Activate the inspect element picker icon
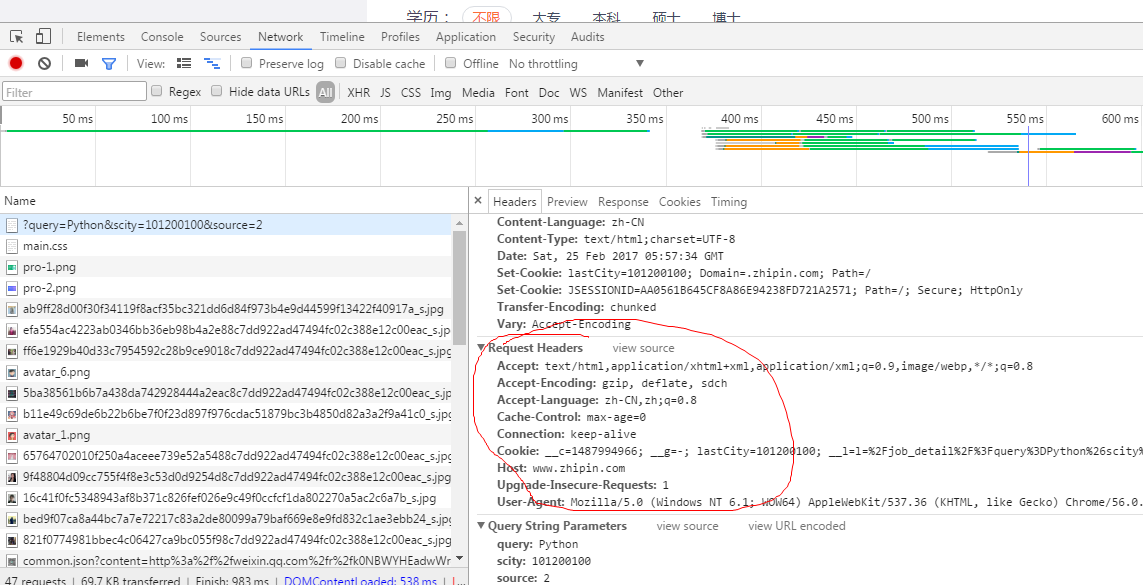 pos(17,36)
